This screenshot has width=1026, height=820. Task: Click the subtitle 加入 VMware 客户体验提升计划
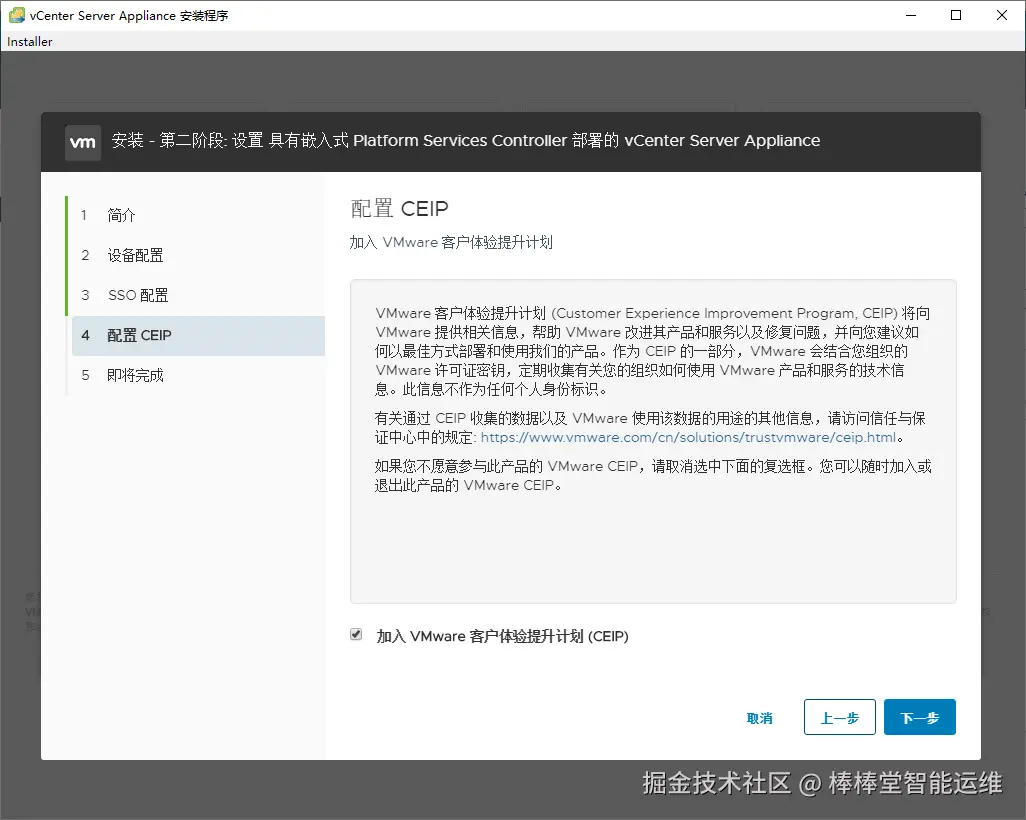[x=451, y=243]
